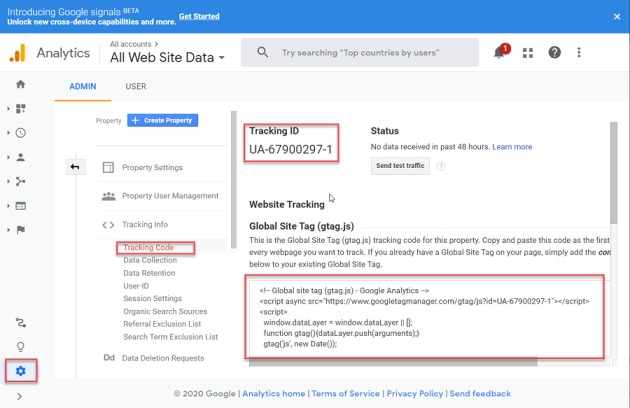Open Property Settings
This screenshot has width=630, height=408.
coord(152,167)
